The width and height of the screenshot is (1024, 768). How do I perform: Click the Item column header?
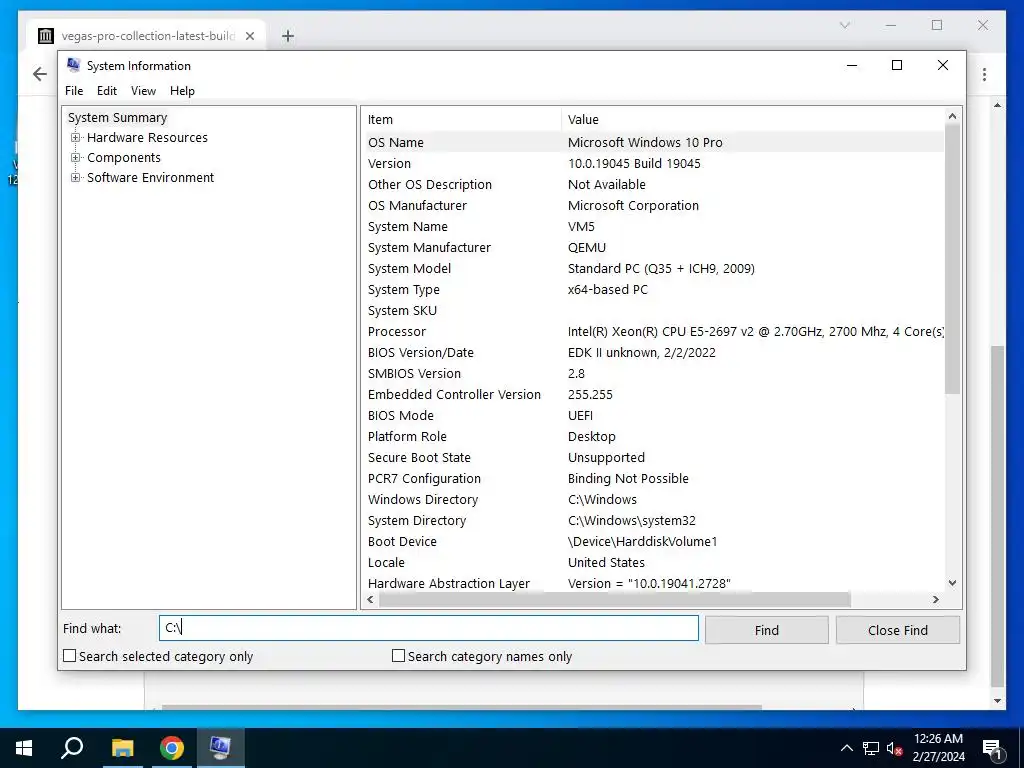pos(461,120)
